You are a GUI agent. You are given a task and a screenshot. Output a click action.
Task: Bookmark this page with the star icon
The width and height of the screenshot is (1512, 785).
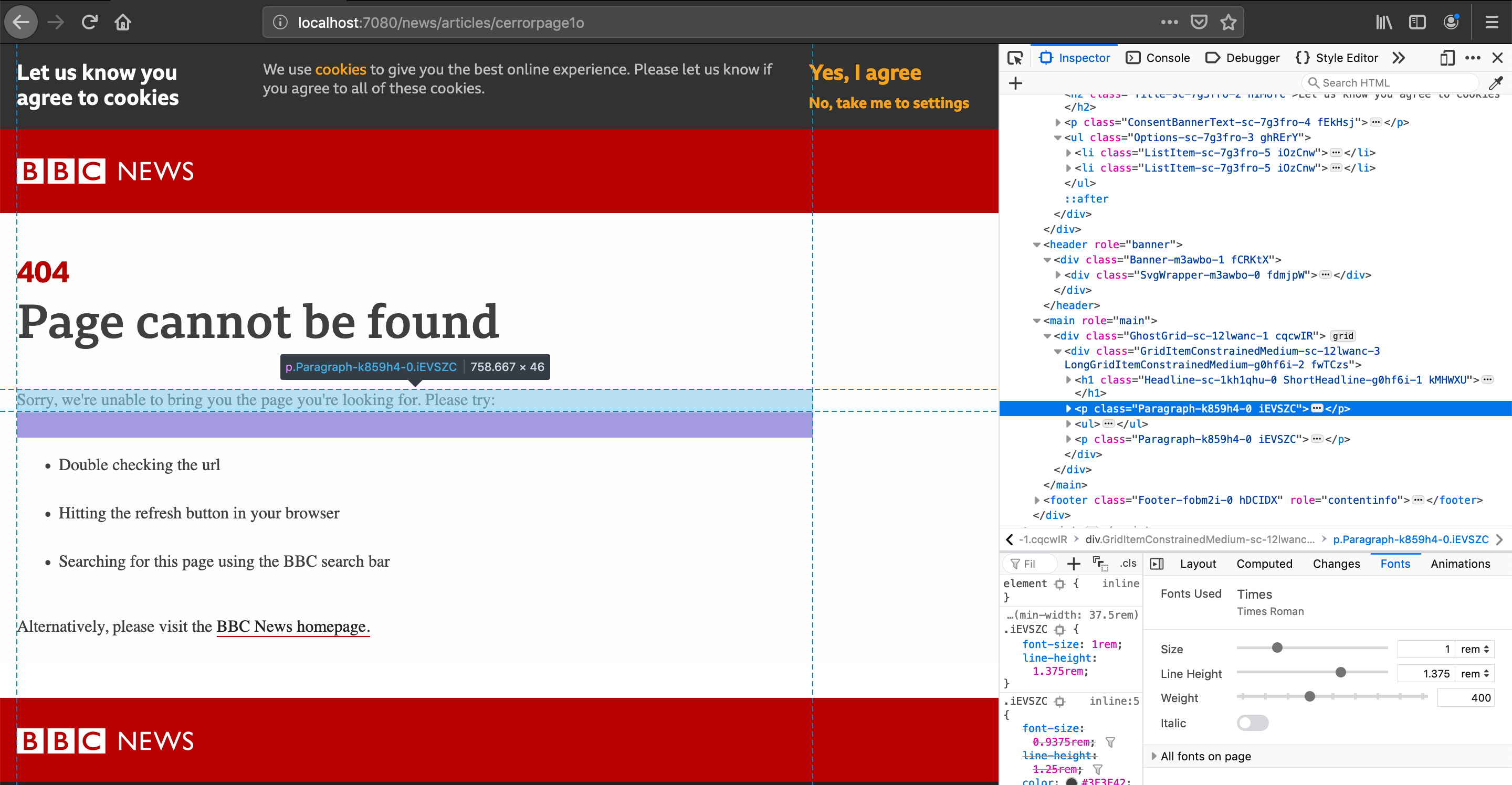coord(1228,22)
